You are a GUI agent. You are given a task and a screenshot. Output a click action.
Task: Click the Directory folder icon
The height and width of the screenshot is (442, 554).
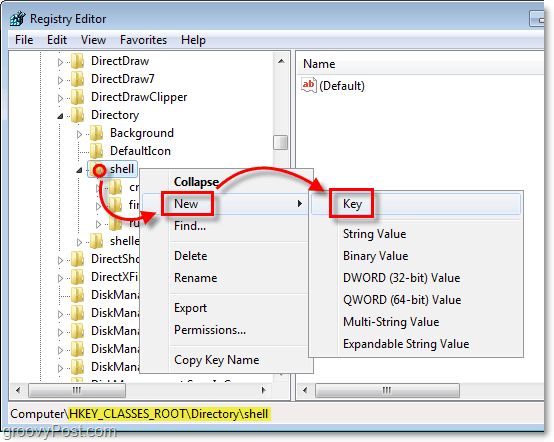tap(77, 115)
